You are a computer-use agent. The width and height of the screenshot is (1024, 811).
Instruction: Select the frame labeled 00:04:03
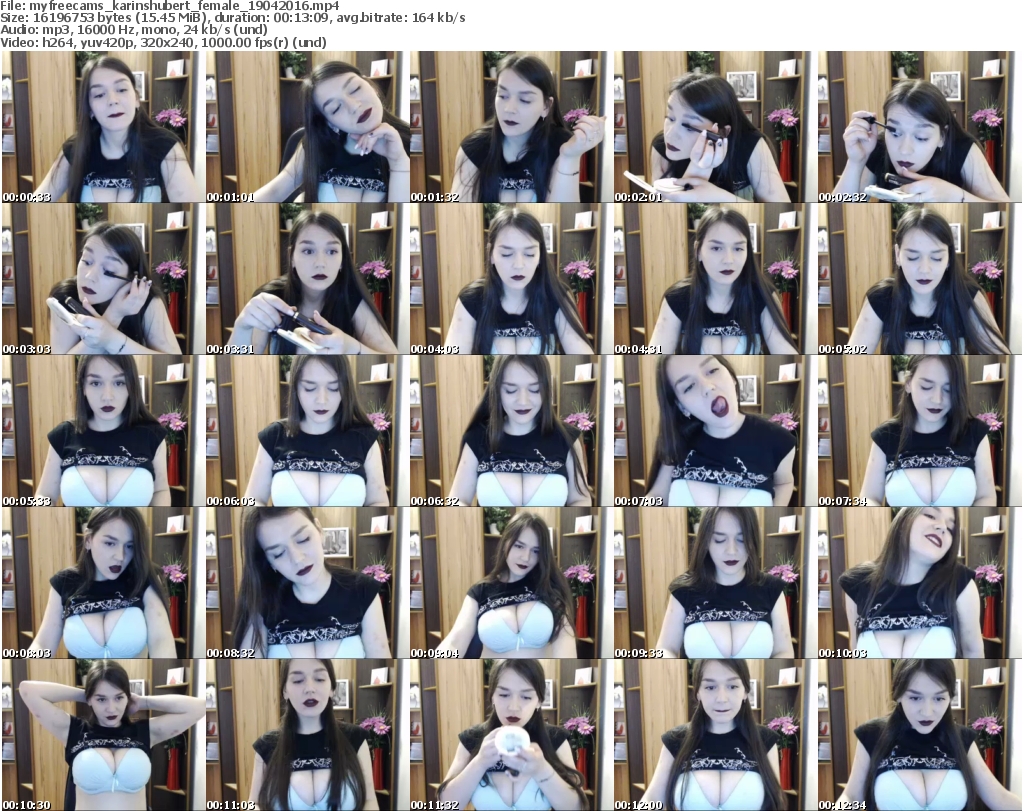[511, 279]
